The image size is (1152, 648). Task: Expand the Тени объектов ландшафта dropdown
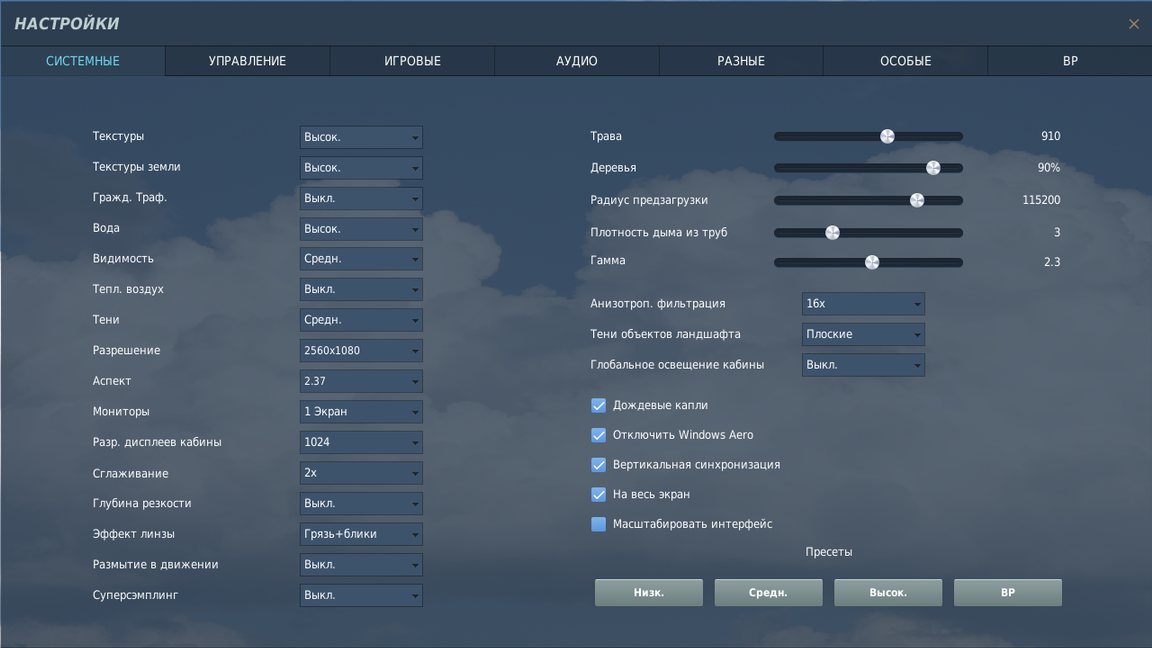tap(863, 334)
